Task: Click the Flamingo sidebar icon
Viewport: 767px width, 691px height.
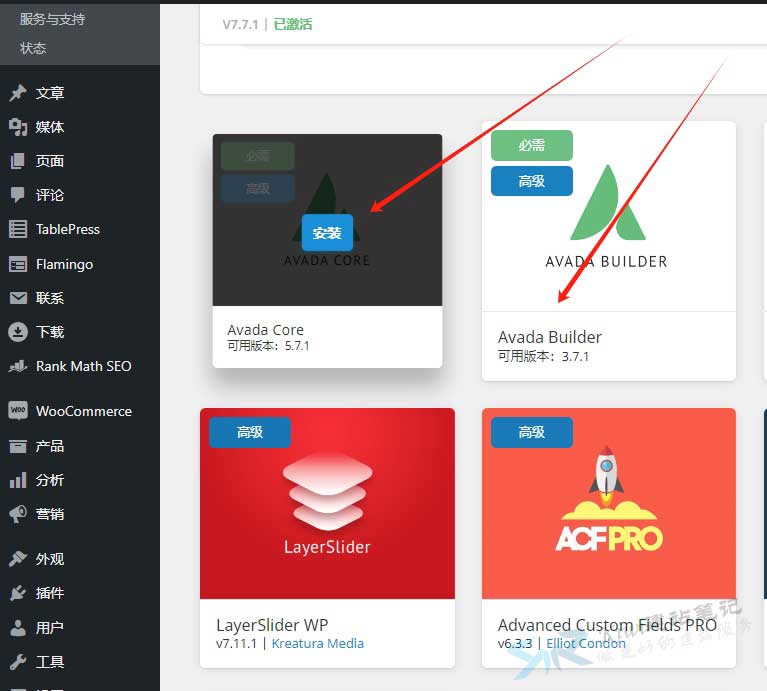Action: click(18, 265)
